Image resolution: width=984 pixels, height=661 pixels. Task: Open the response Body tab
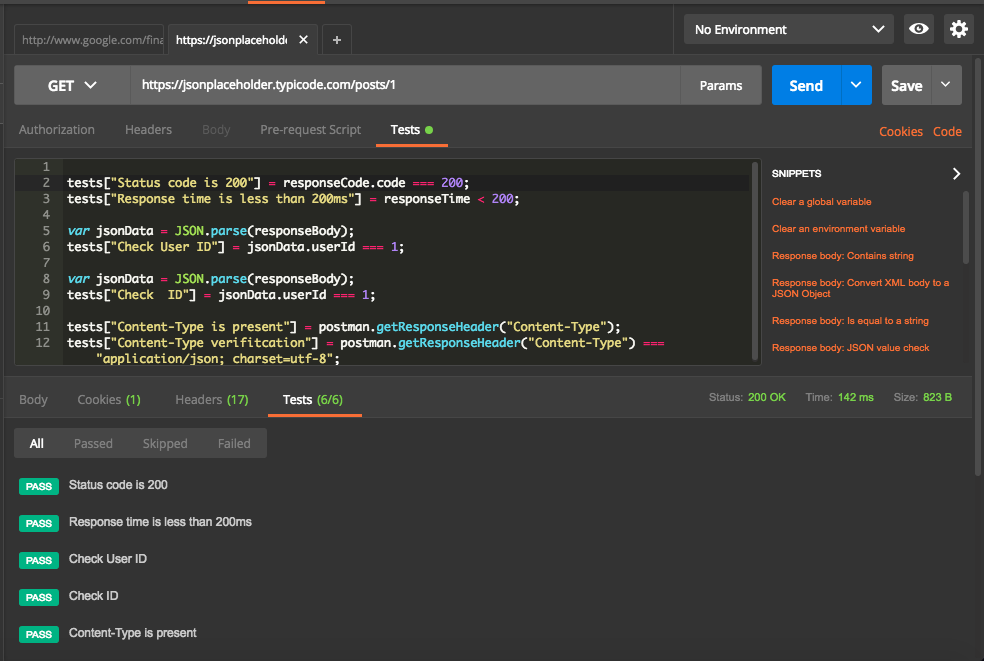point(33,400)
